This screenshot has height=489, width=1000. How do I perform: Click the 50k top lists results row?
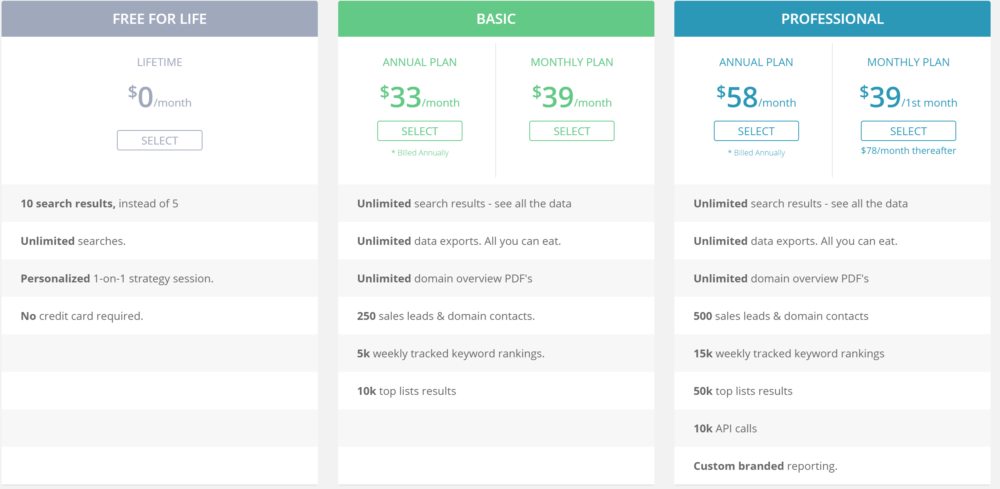[x=832, y=391]
